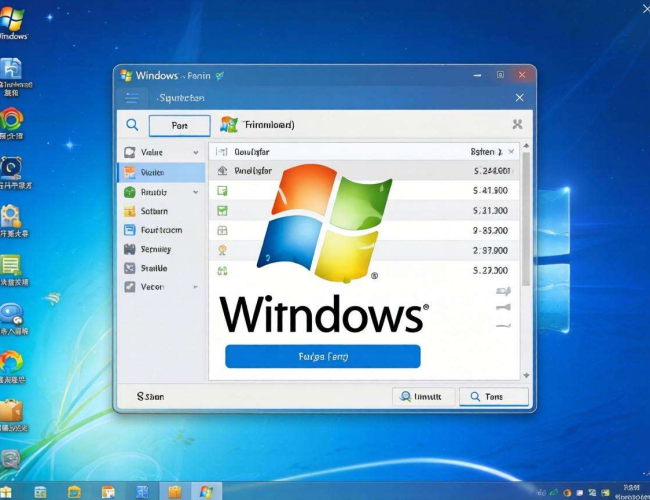Select the Vialeo item in the sidebar
650x500 pixels.
(161, 172)
